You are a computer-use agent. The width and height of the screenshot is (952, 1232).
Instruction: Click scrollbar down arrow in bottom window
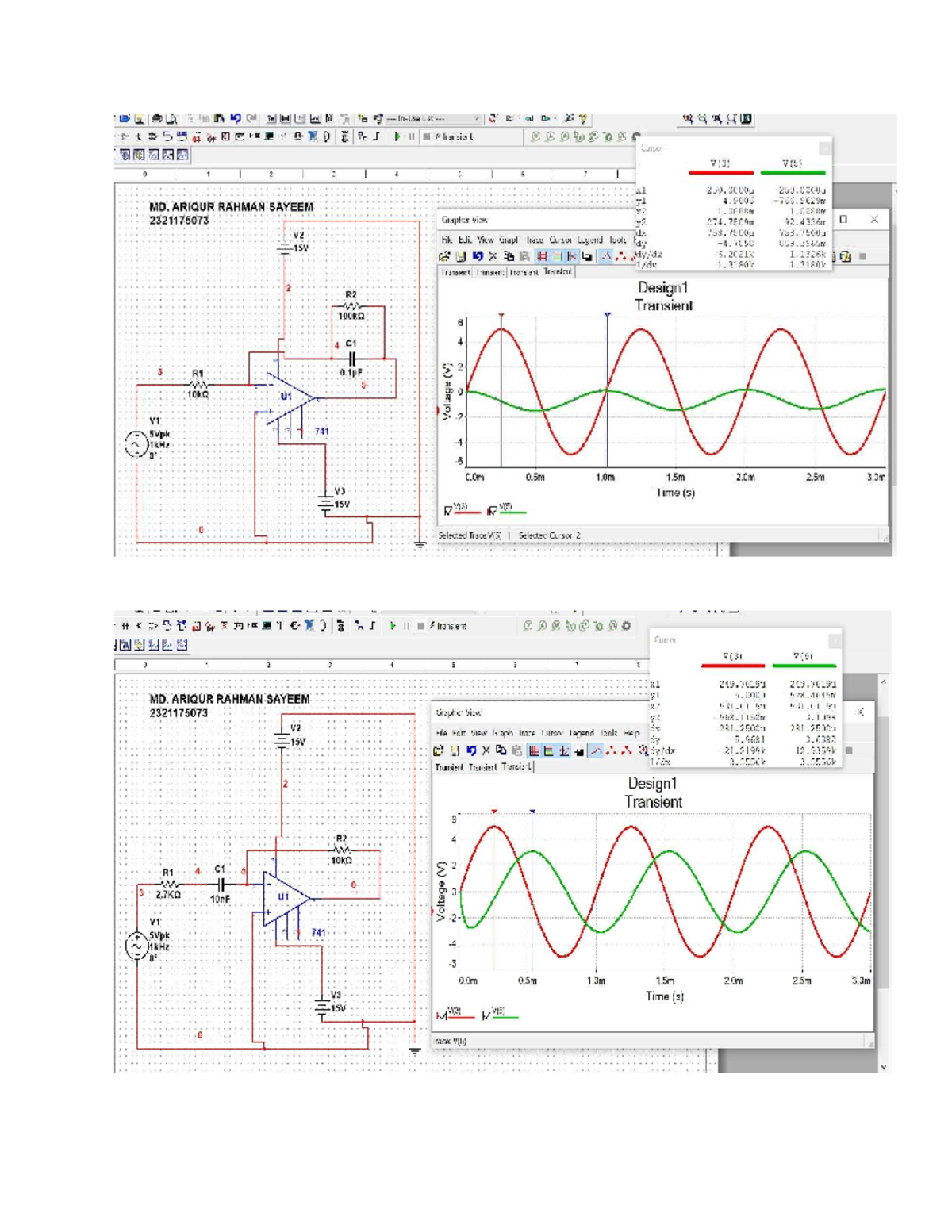tap(883, 1066)
